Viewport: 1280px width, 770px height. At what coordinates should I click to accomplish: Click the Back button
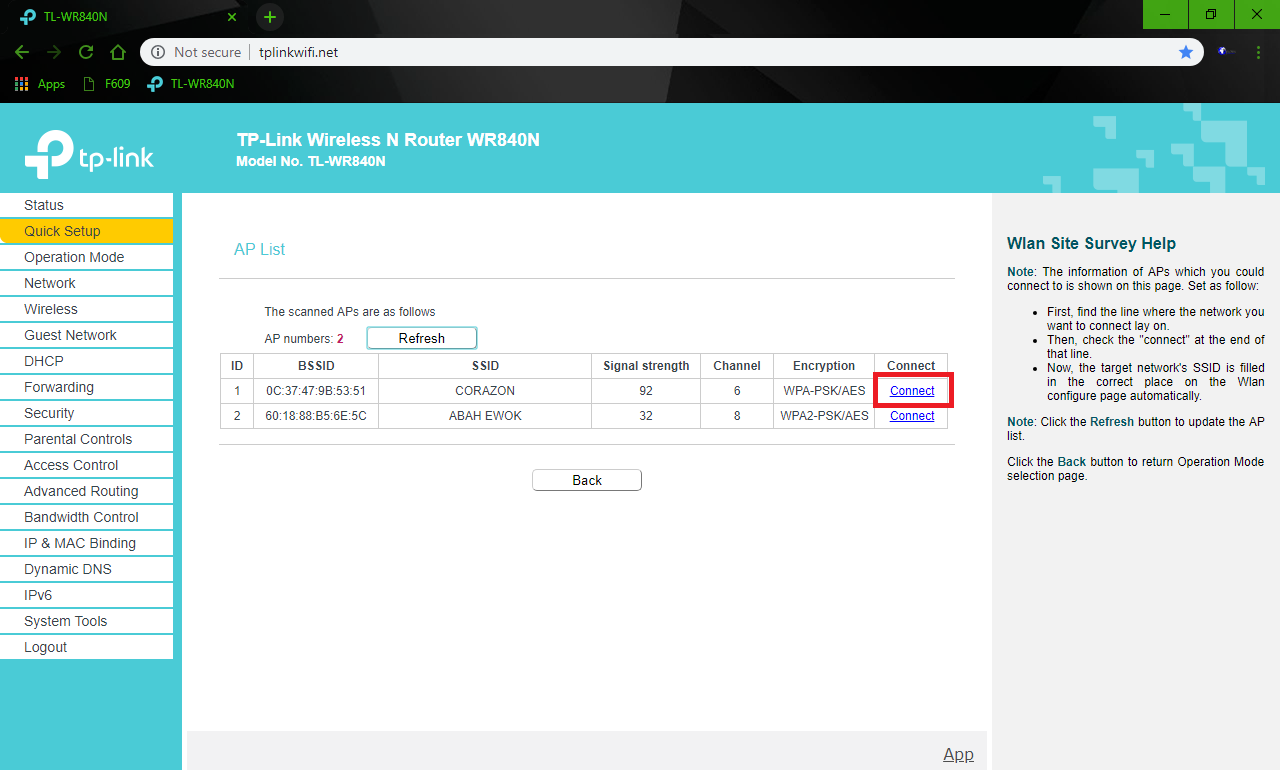click(x=587, y=480)
